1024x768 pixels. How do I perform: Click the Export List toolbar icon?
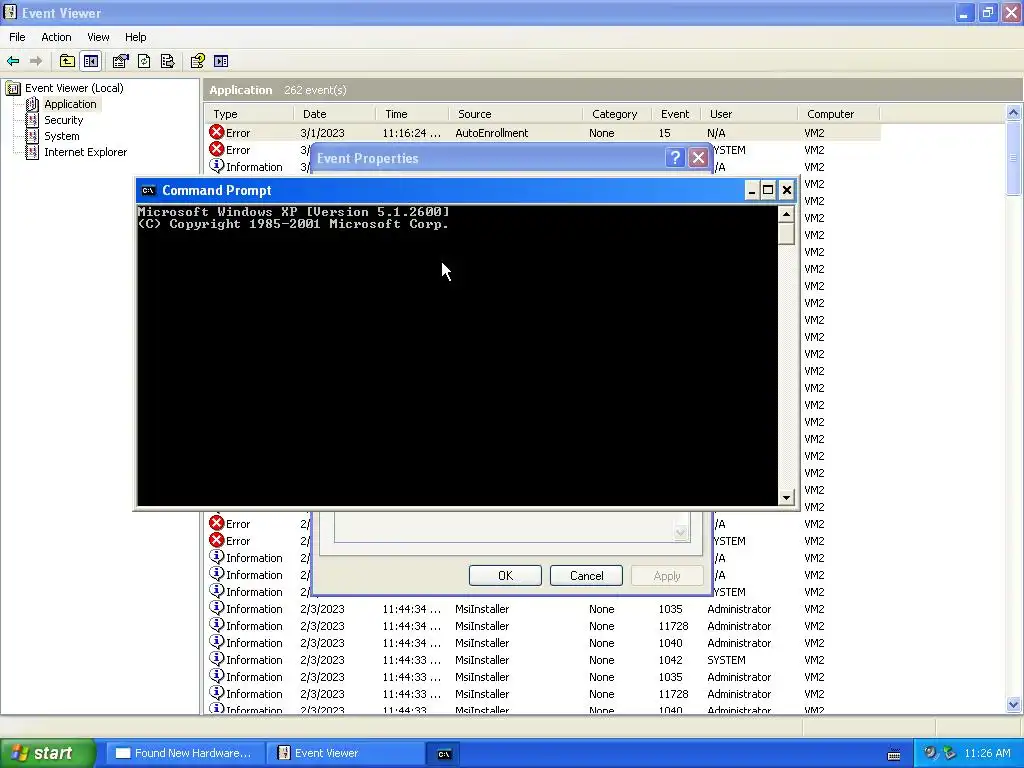coord(168,61)
